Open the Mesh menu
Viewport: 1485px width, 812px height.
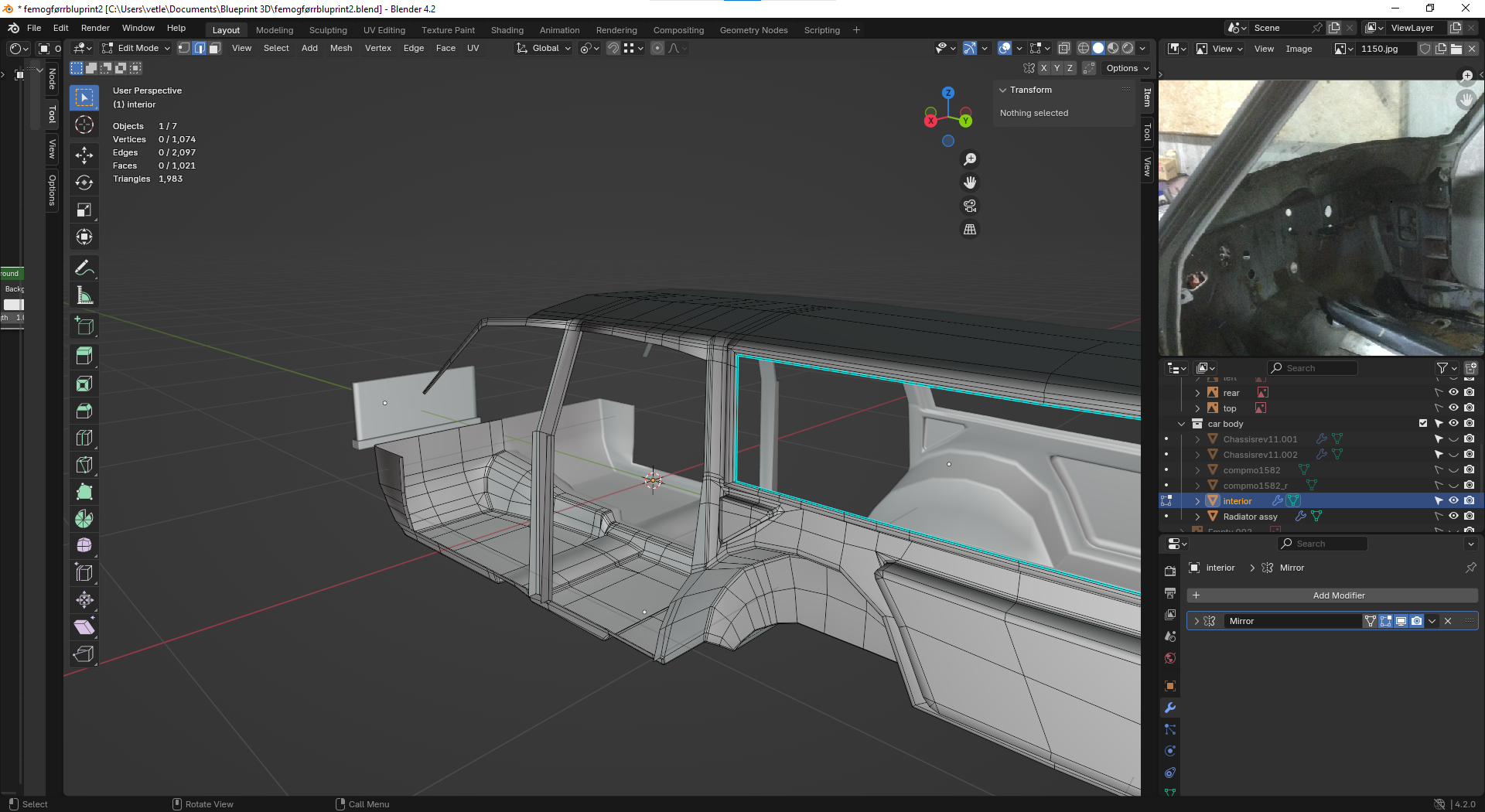pyautogui.click(x=340, y=48)
